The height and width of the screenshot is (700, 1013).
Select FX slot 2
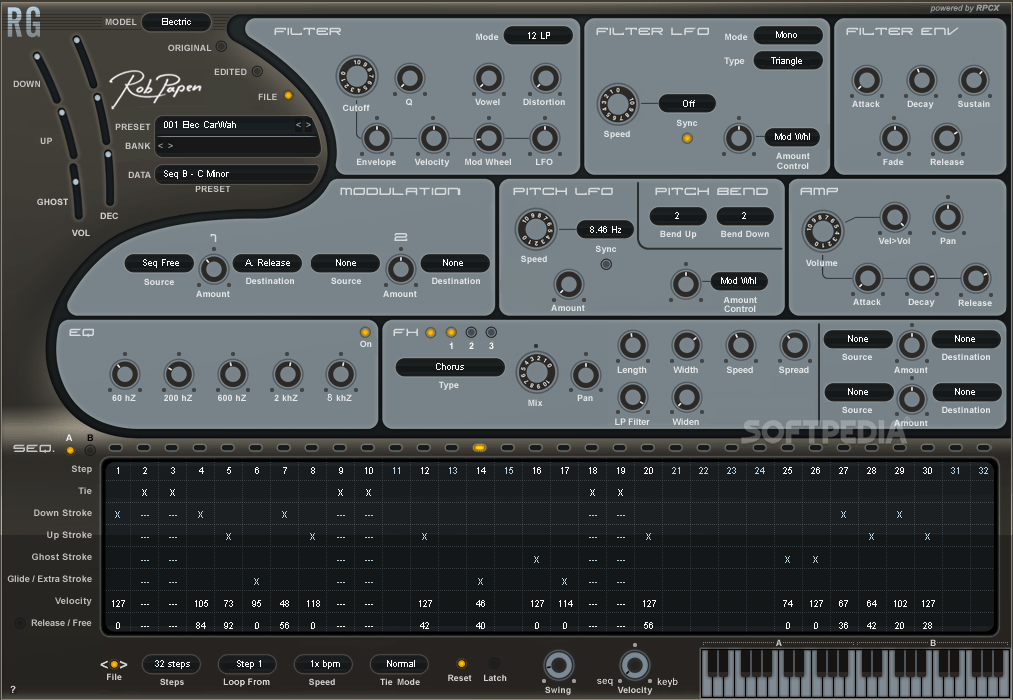[471, 333]
